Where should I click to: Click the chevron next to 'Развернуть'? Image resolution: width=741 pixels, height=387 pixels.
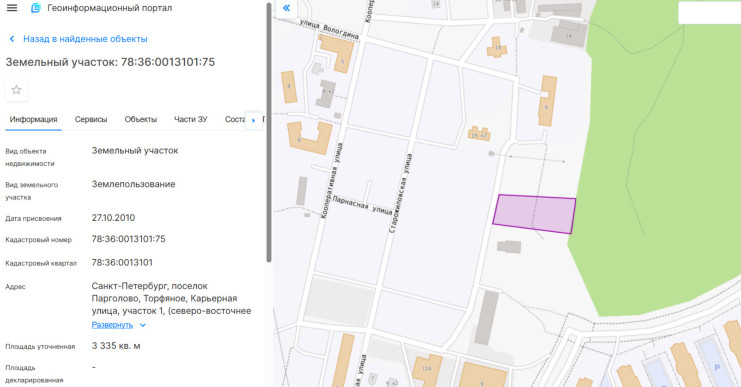pos(143,325)
